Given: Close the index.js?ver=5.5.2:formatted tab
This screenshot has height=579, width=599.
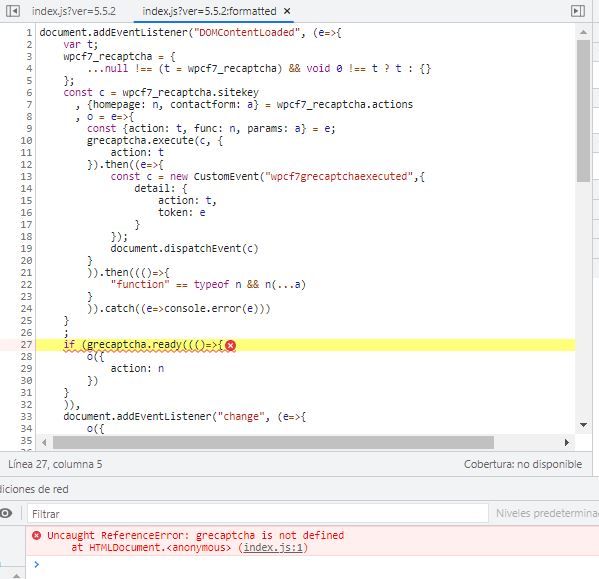Looking at the screenshot, I should [287, 11].
